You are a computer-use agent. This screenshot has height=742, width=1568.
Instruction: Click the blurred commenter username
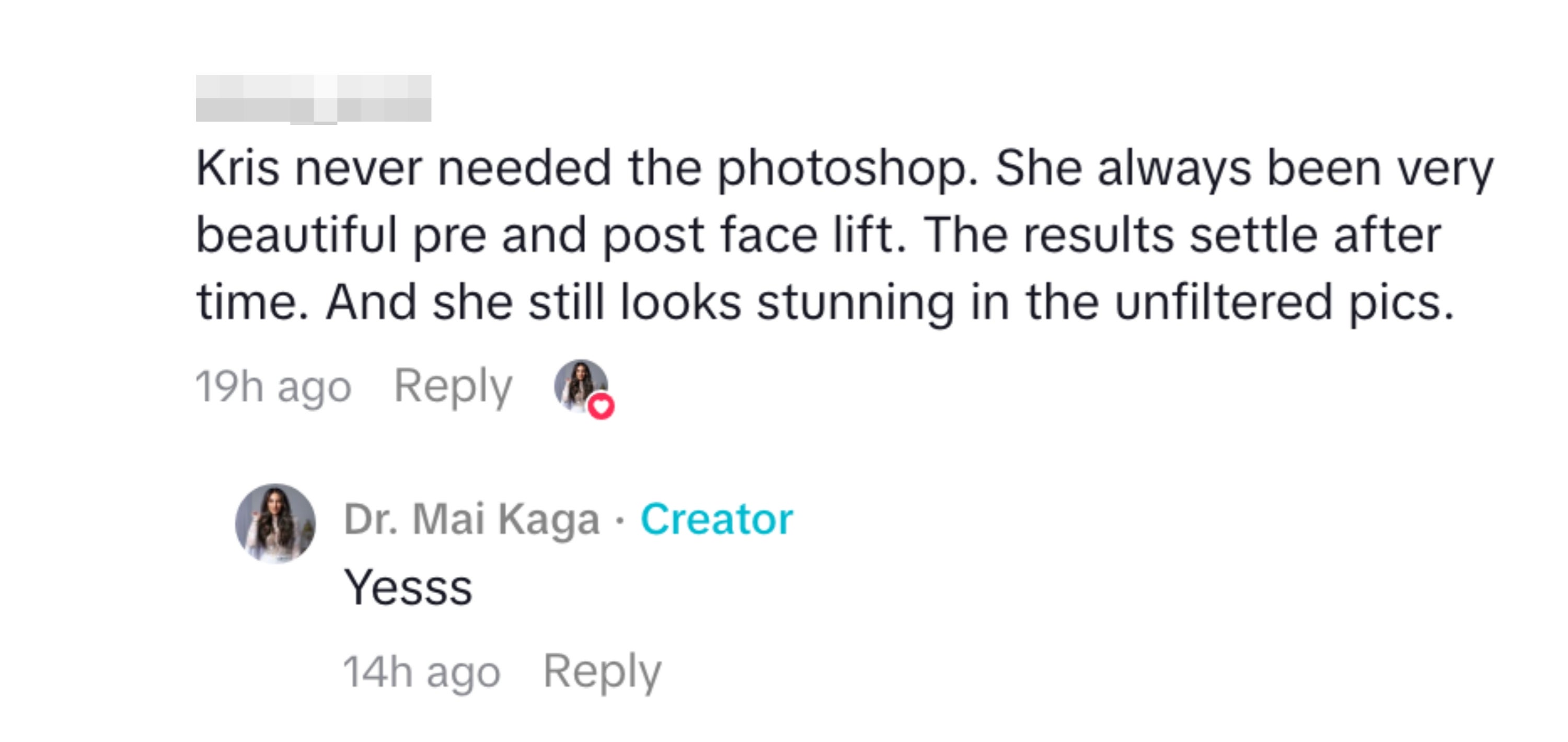click(314, 99)
